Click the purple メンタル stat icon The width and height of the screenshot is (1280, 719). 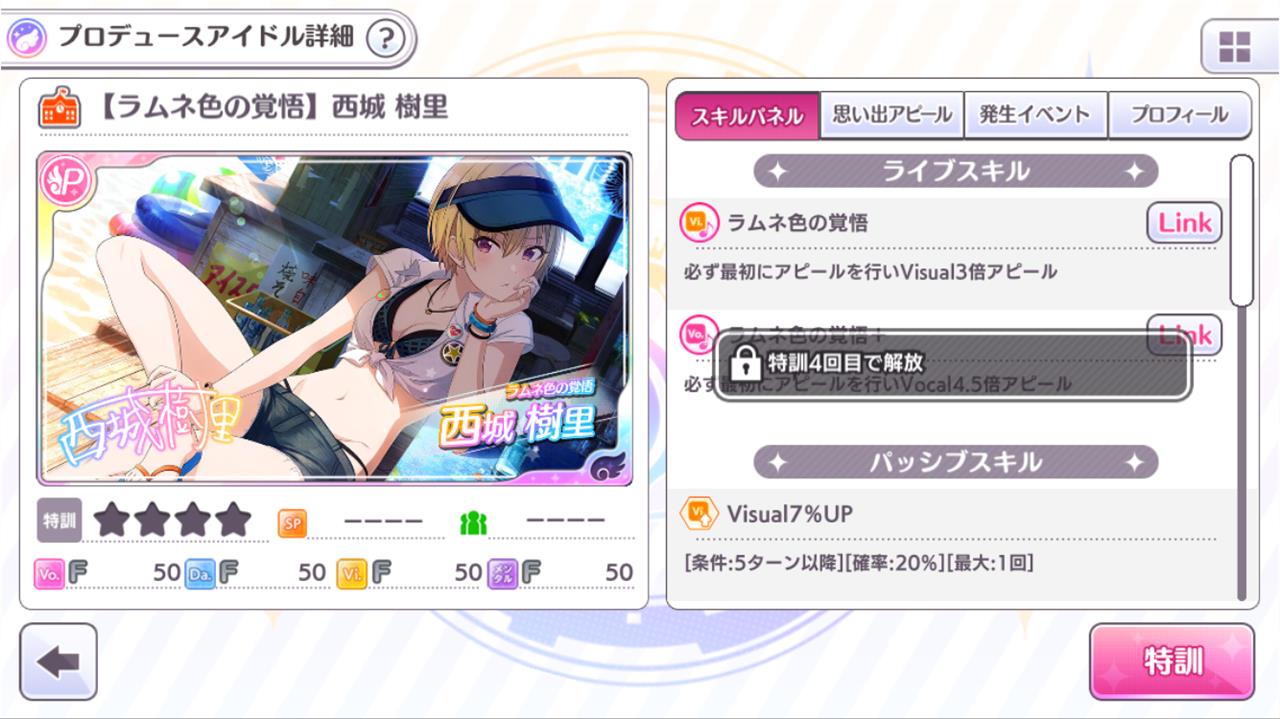point(503,573)
